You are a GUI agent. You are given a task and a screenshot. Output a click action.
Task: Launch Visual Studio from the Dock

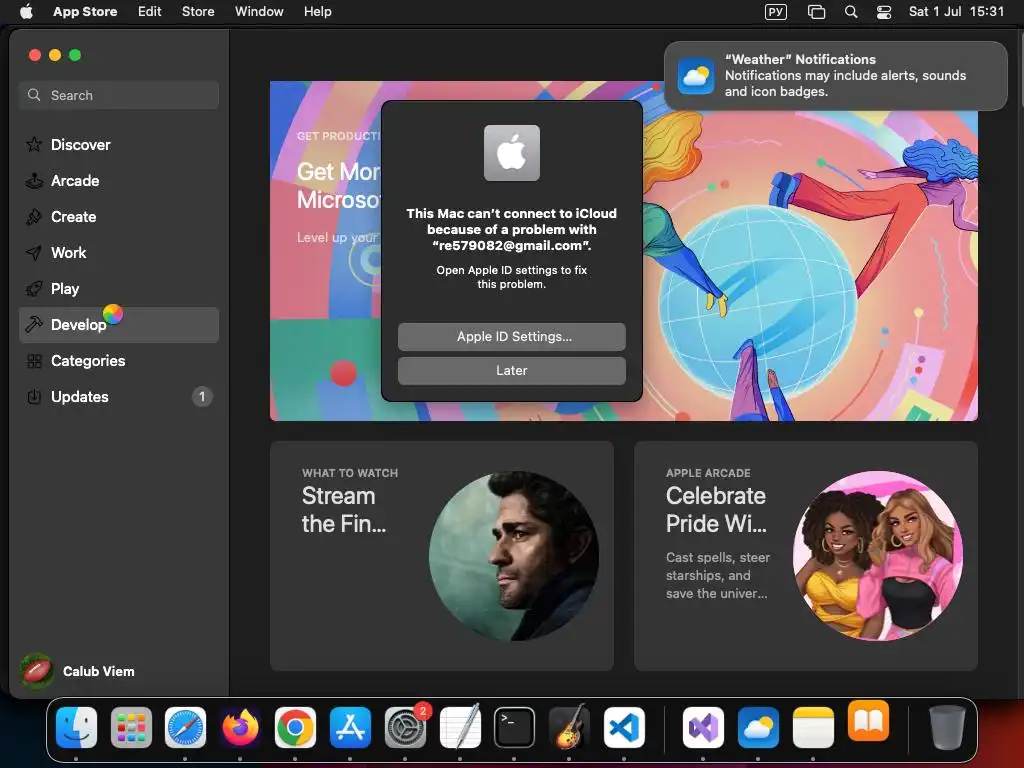click(x=703, y=727)
